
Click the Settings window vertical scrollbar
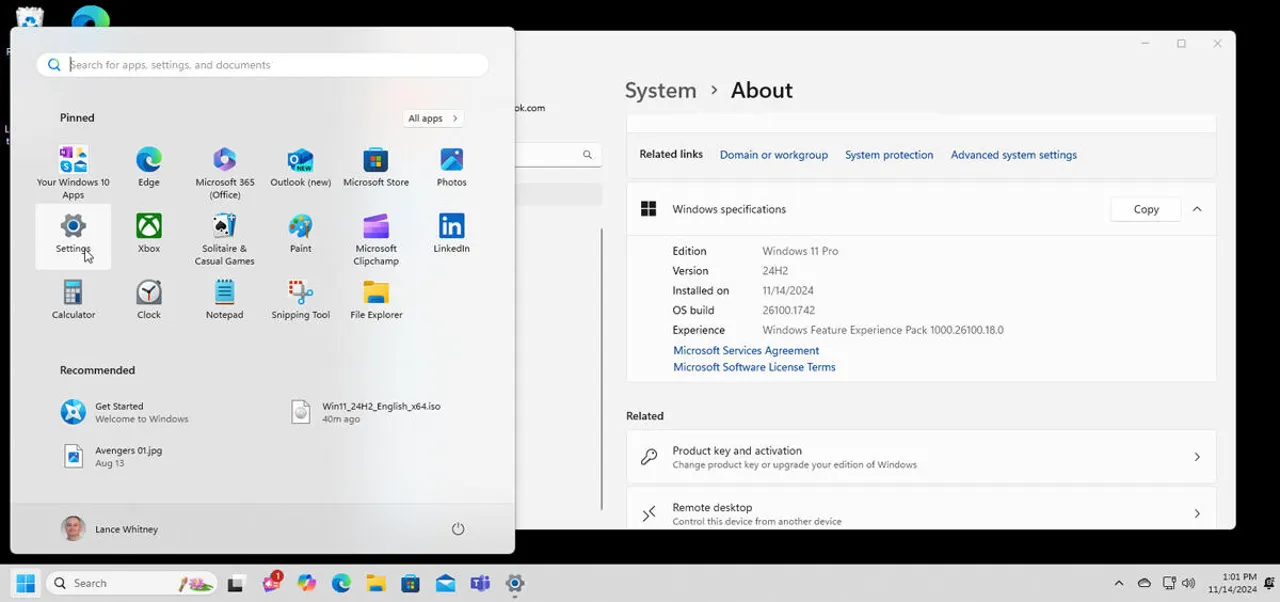pyautogui.click(x=602, y=368)
